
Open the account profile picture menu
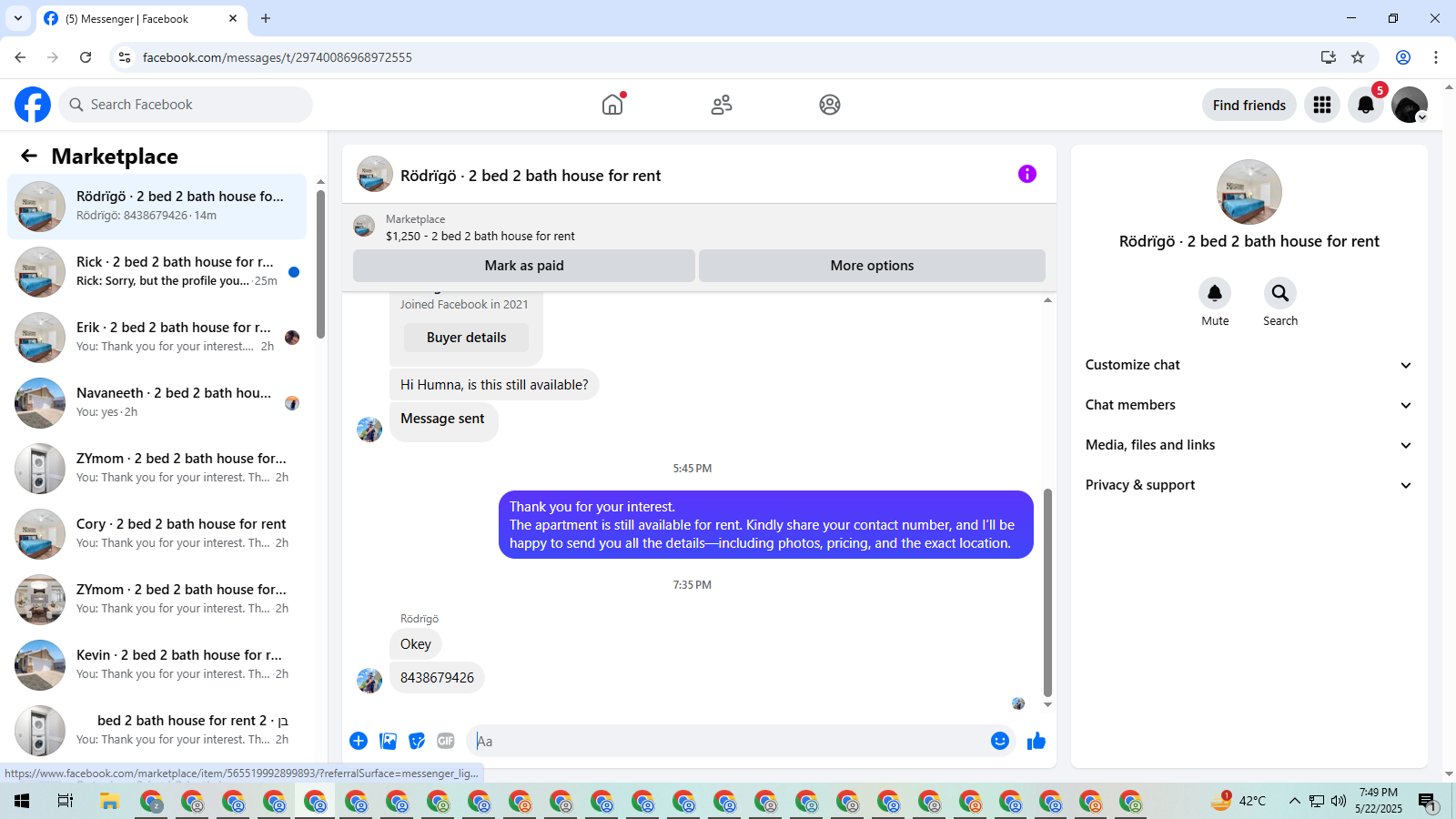coord(1410,105)
